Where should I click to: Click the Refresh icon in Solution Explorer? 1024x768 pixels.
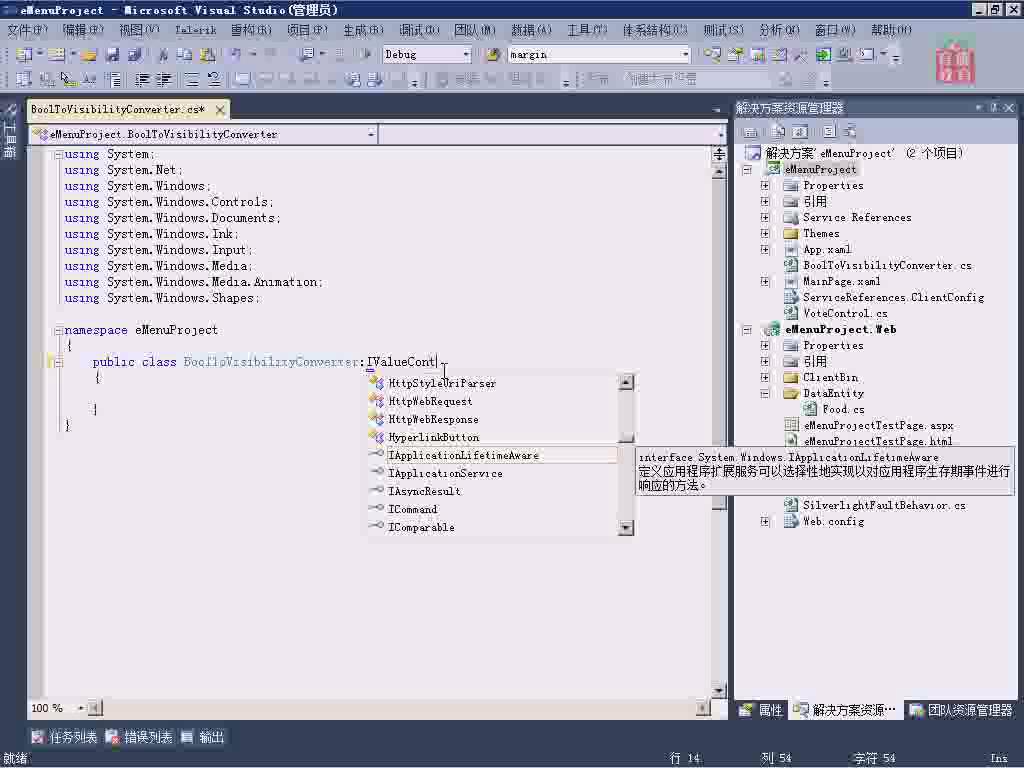point(800,132)
